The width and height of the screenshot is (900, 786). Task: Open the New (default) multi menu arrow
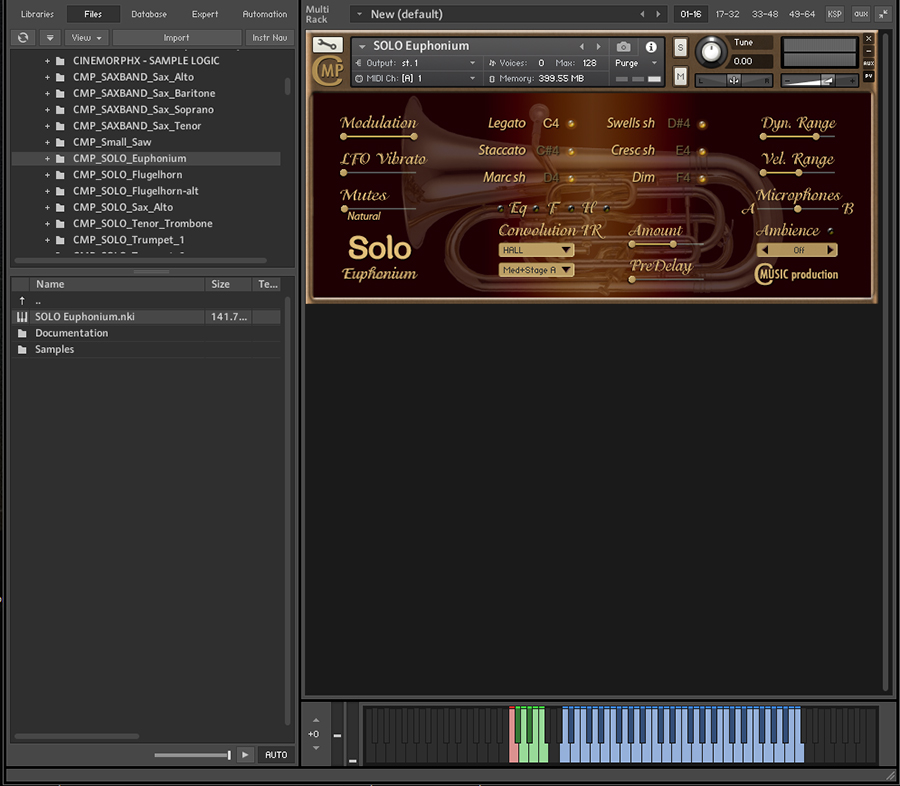pyautogui.click(x=359, y=14)
